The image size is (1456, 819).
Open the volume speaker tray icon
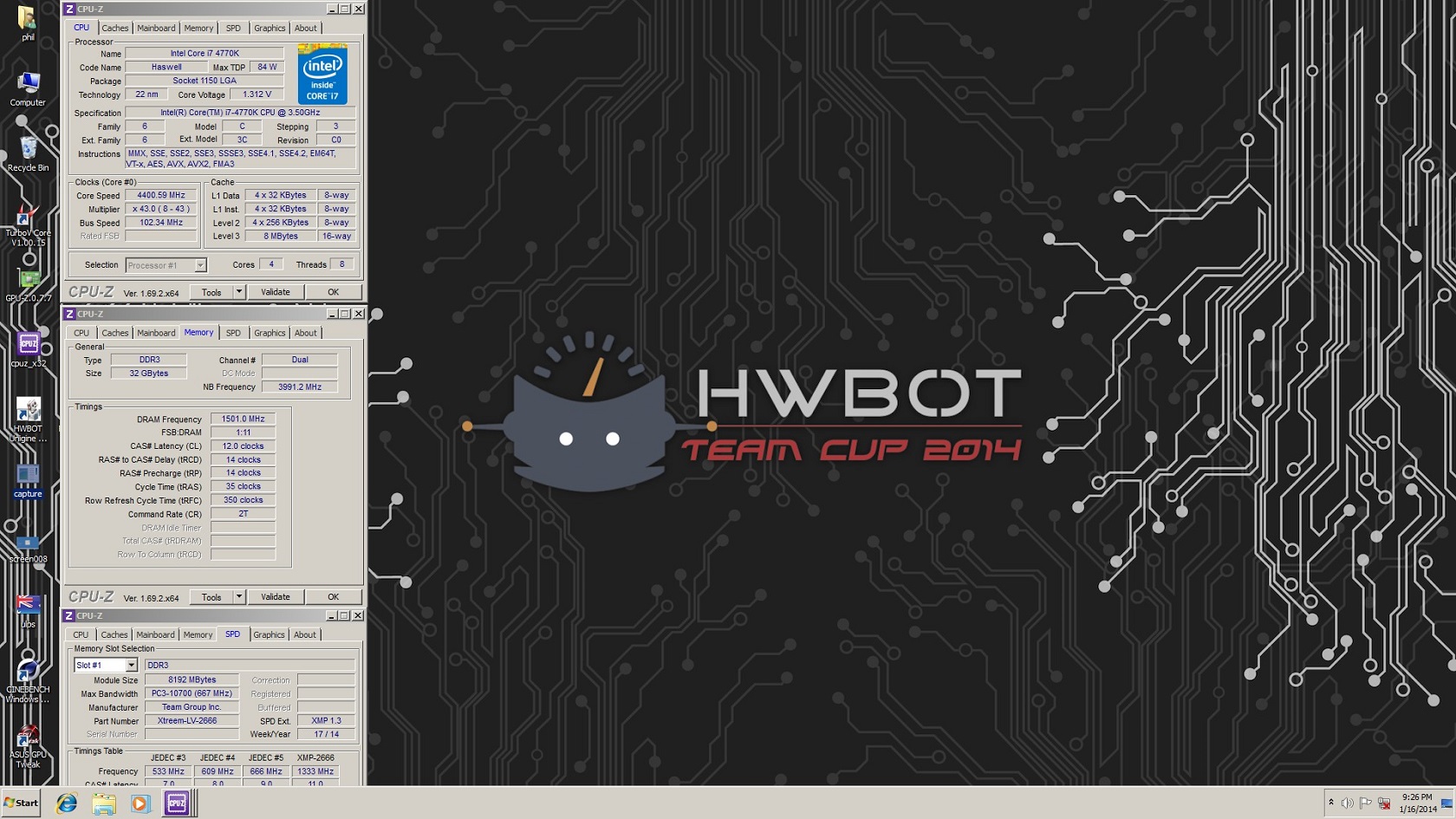point(1347,803)
